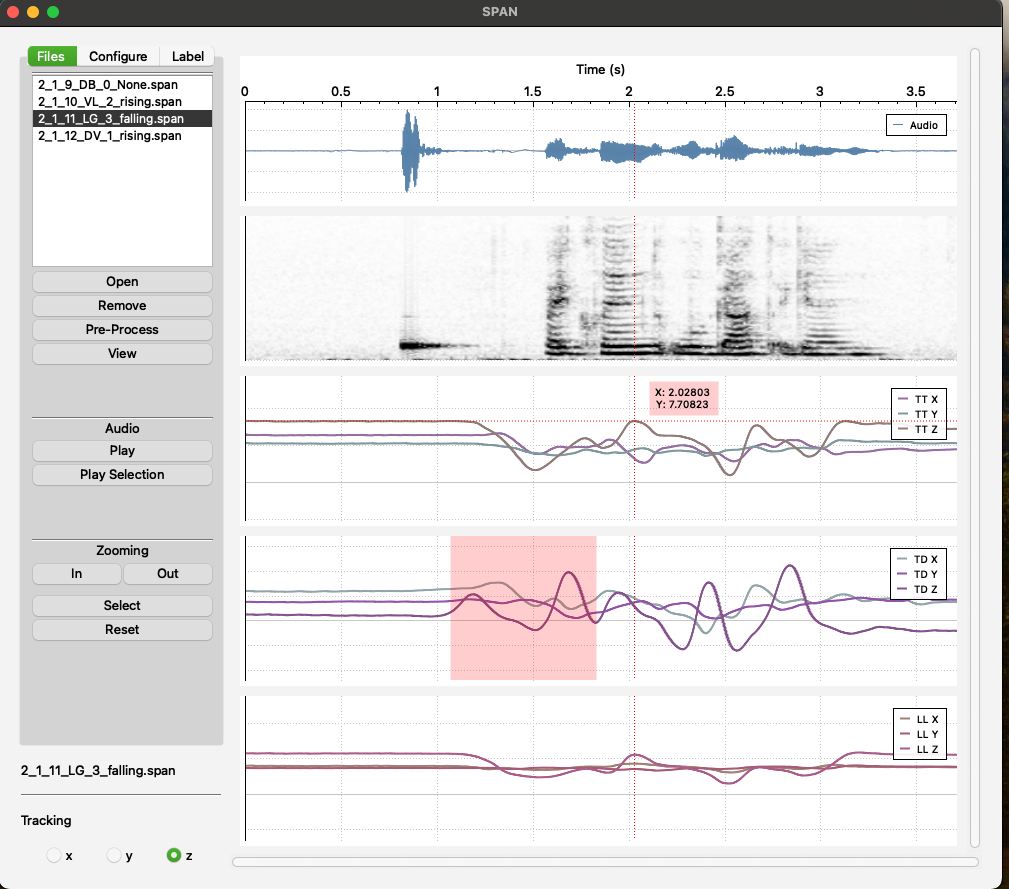Image resolution: width=1009 pixels, height=889 pixels.
Task: Click the Open button
Action: coord(122,282)
